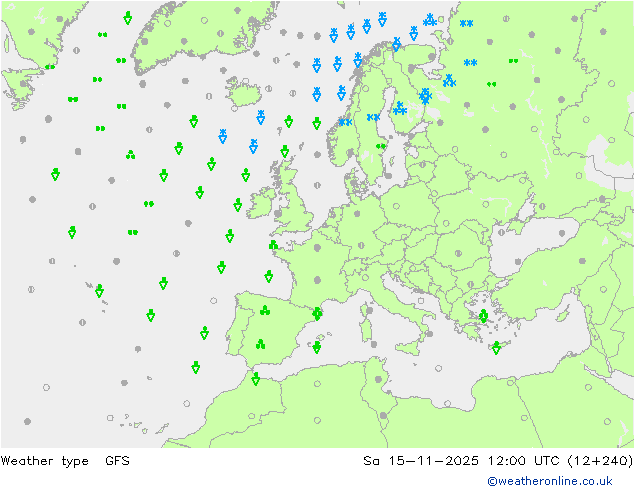Select the rain symbol in northern Spain

coord(265,310)
